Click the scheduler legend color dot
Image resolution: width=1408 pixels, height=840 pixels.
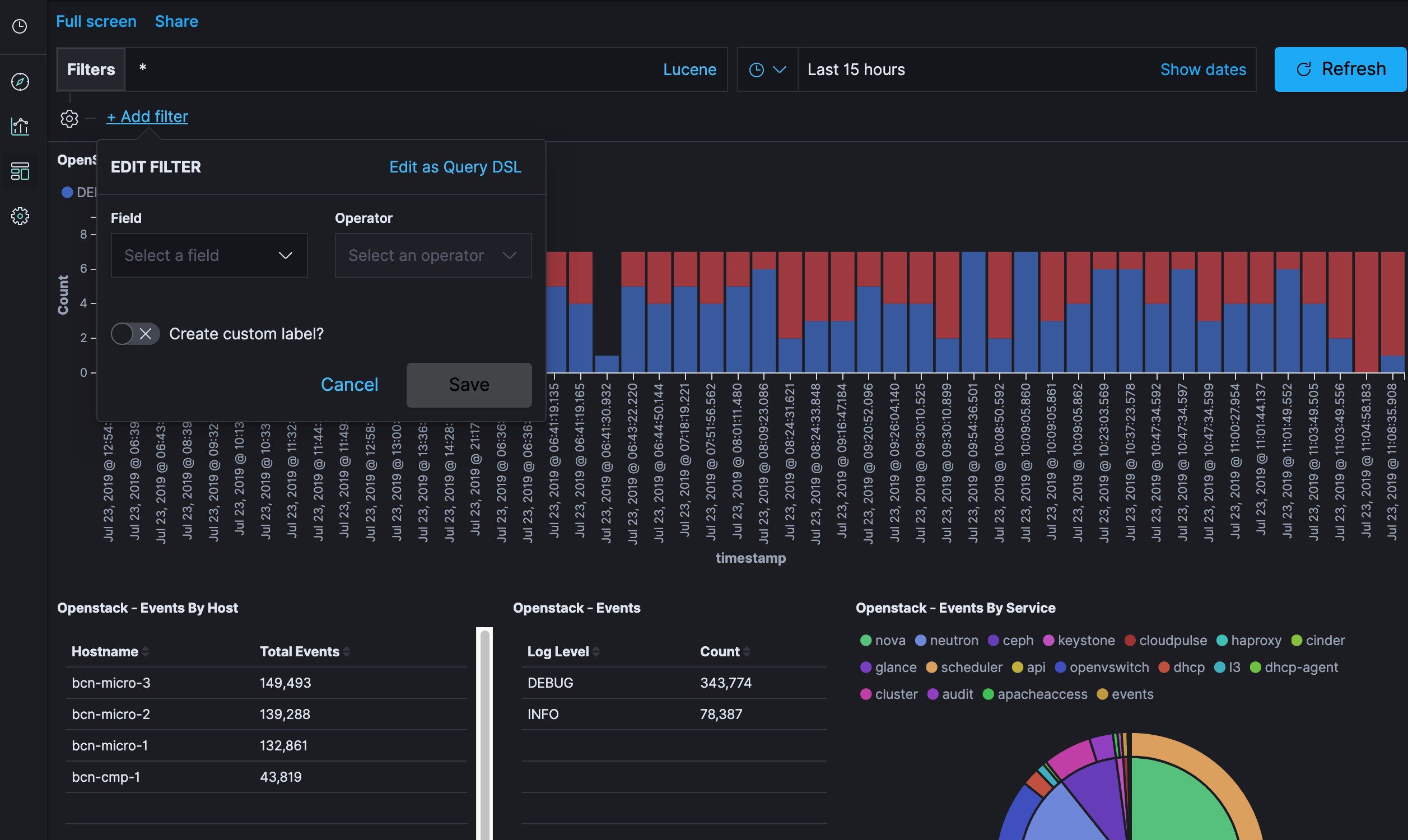coord(931,668)
